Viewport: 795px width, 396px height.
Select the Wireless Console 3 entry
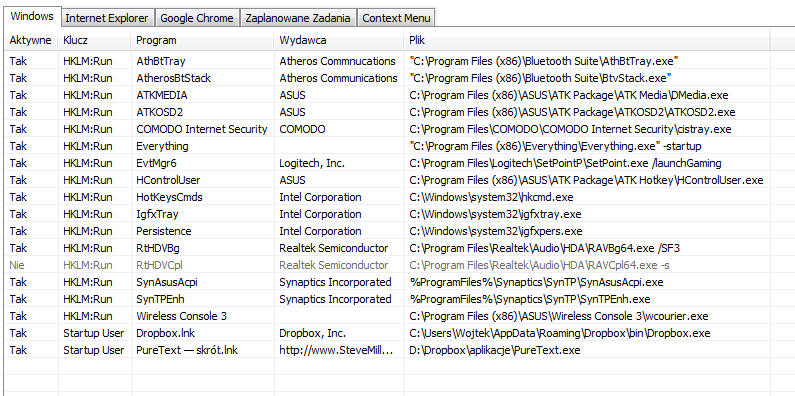tap(182, 316)
